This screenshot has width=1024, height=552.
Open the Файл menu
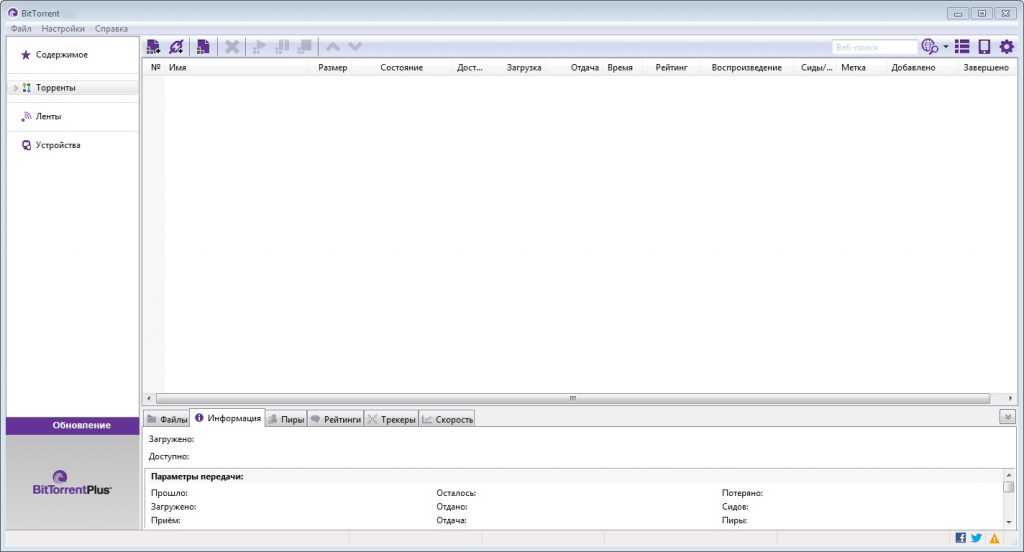point(21,29)
